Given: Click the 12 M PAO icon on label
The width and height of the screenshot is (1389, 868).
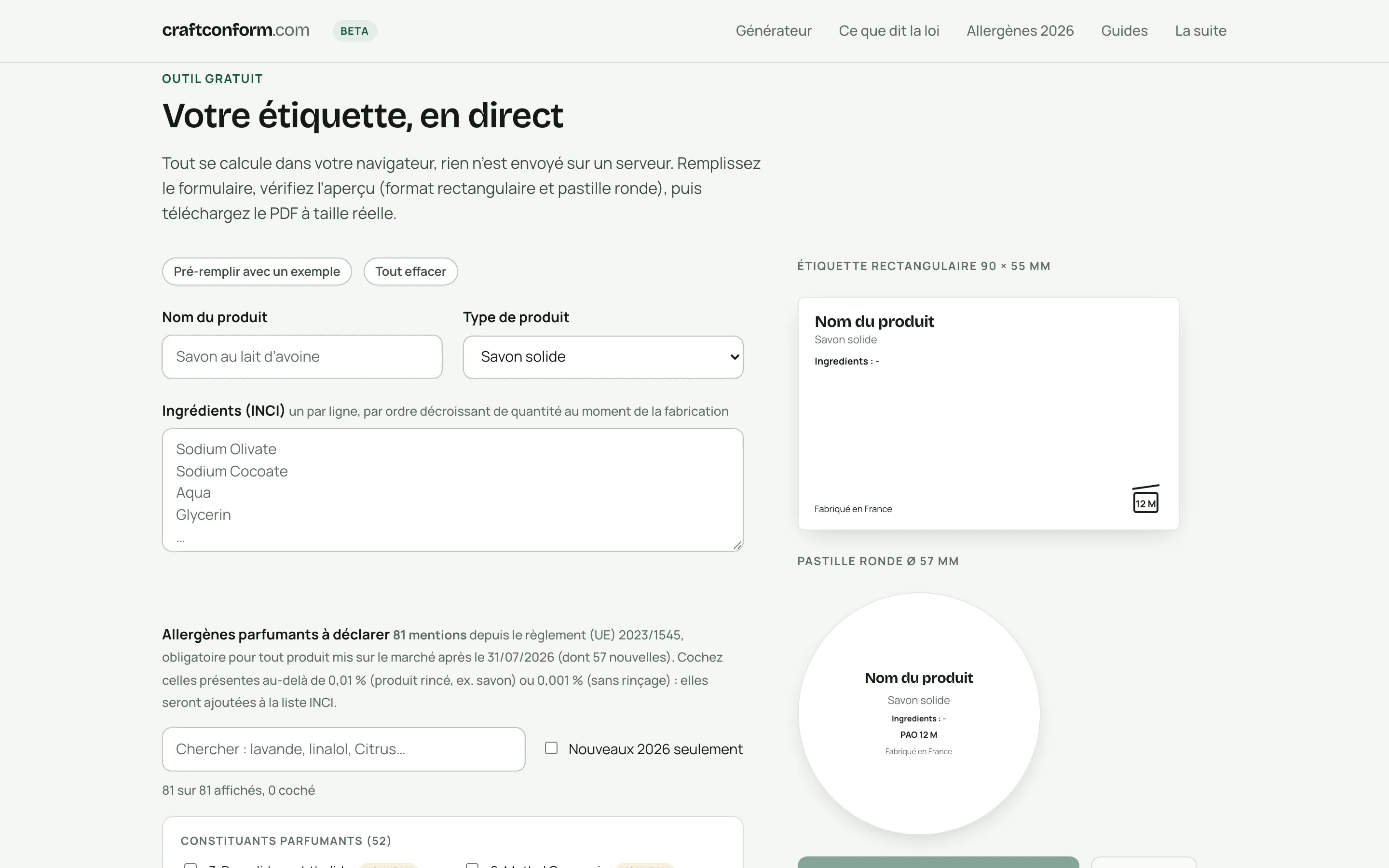Looking at the screenshot, I should click(1145, 499).
